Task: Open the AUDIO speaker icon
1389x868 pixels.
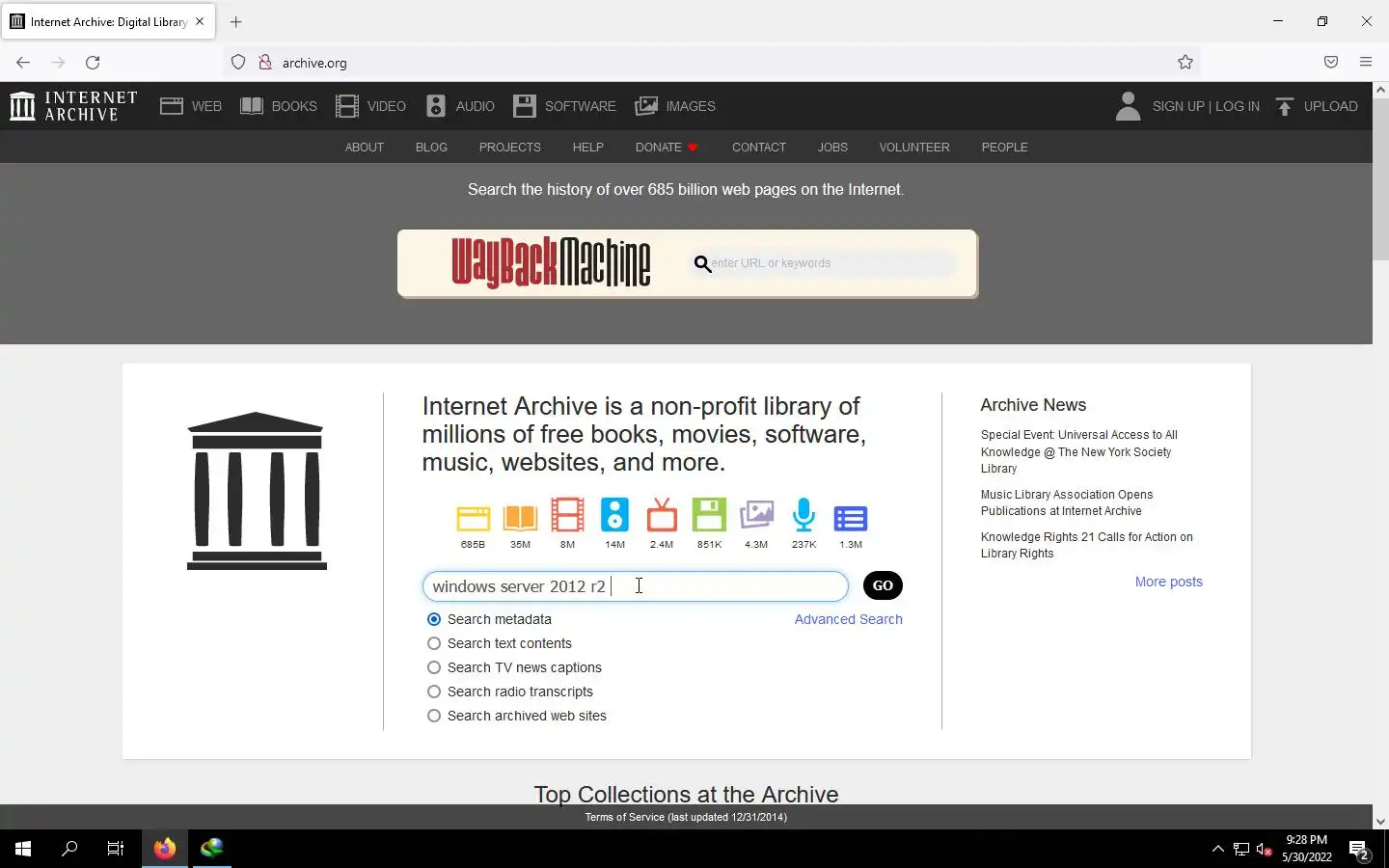Action: pos(436,106)
